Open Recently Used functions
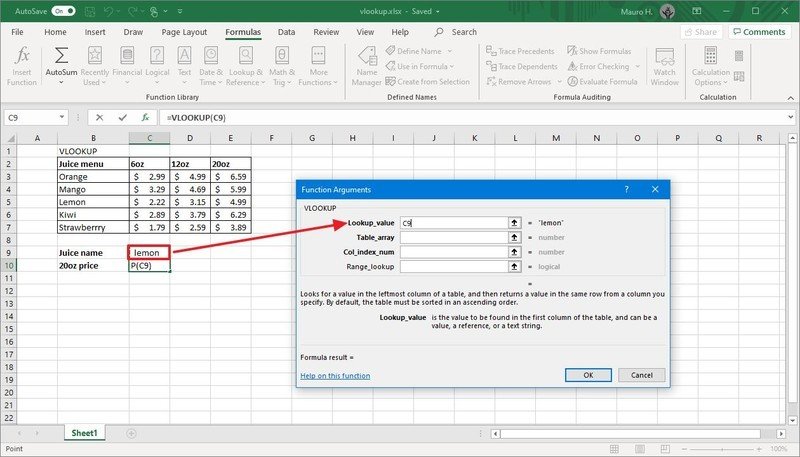800x457 pixels. pyautogui.click(x=94, y=66)
